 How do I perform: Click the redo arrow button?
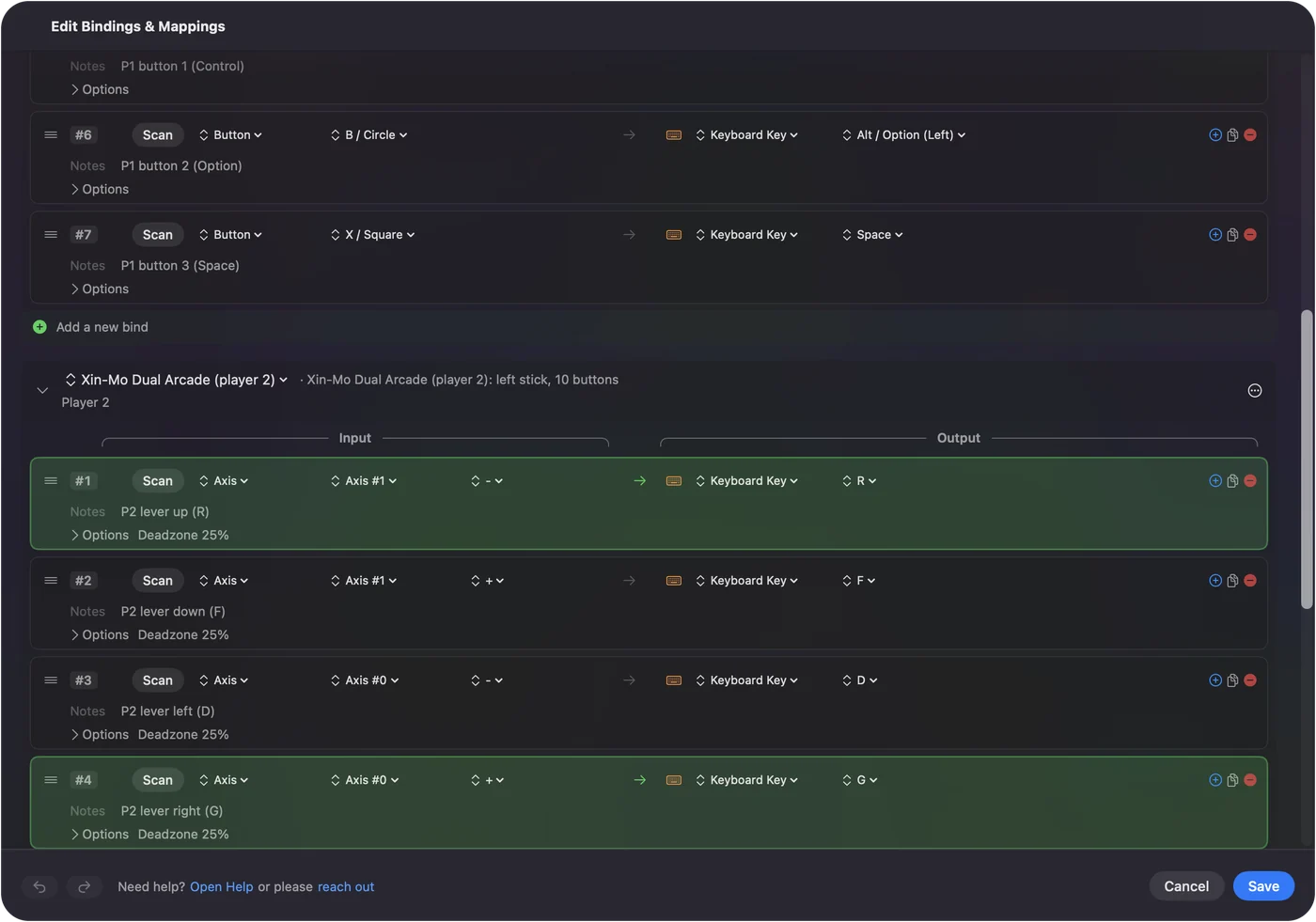pos(84,886)
